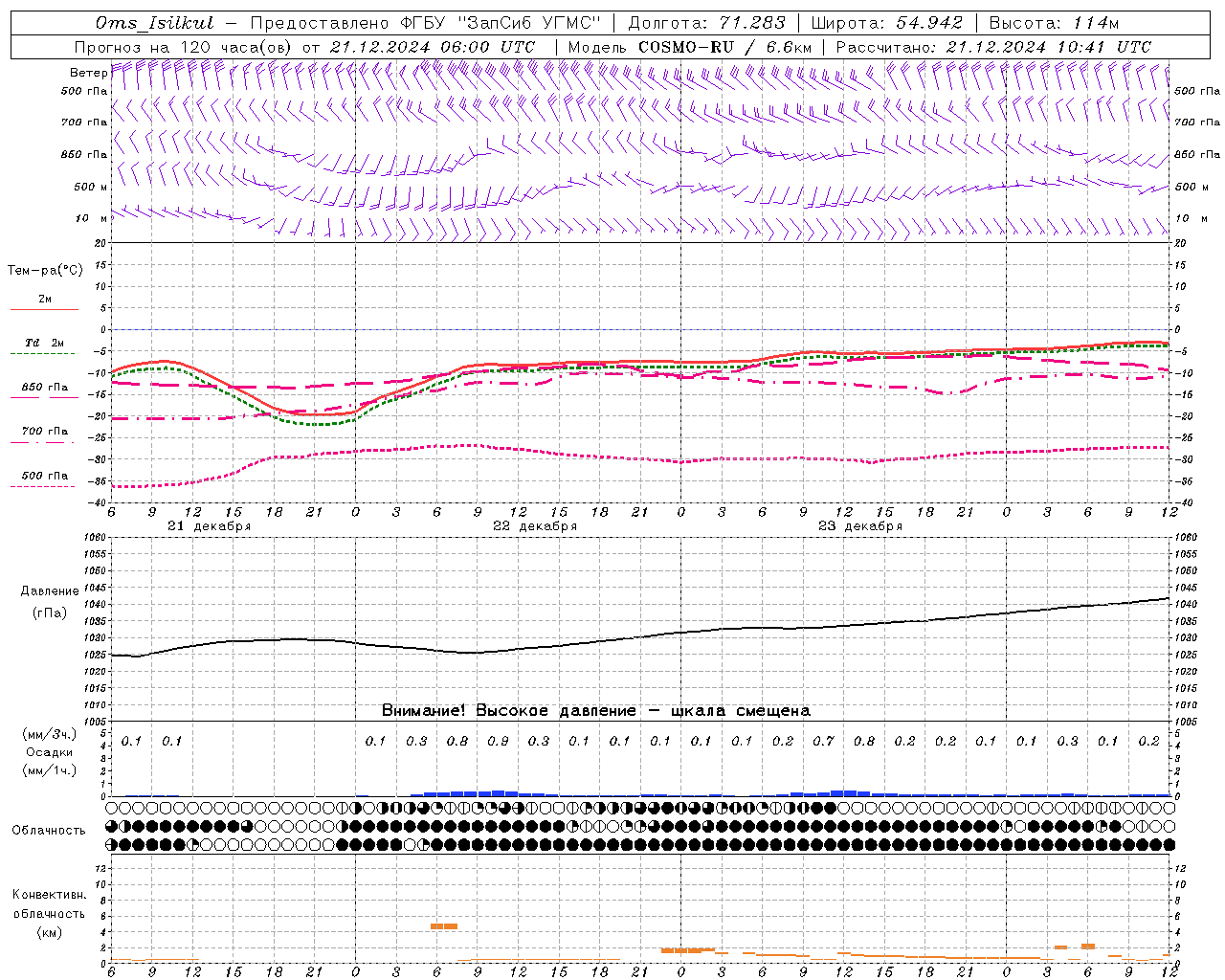Click the left-side 10 м wind level label
This screenshot has height=980, width=1225.
93,218
